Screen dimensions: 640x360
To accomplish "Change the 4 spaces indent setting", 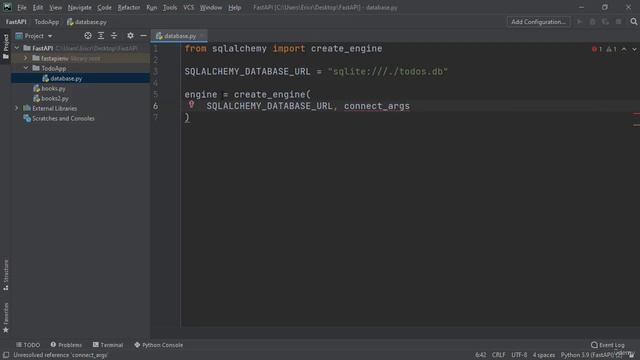I will [x=544, y=355].
